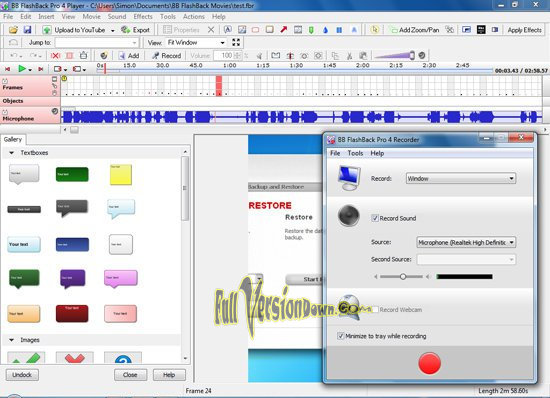Click the big red record button
The height and width of the screenshot is (398, 550).
pyautogui.click(x=429, y=363)
